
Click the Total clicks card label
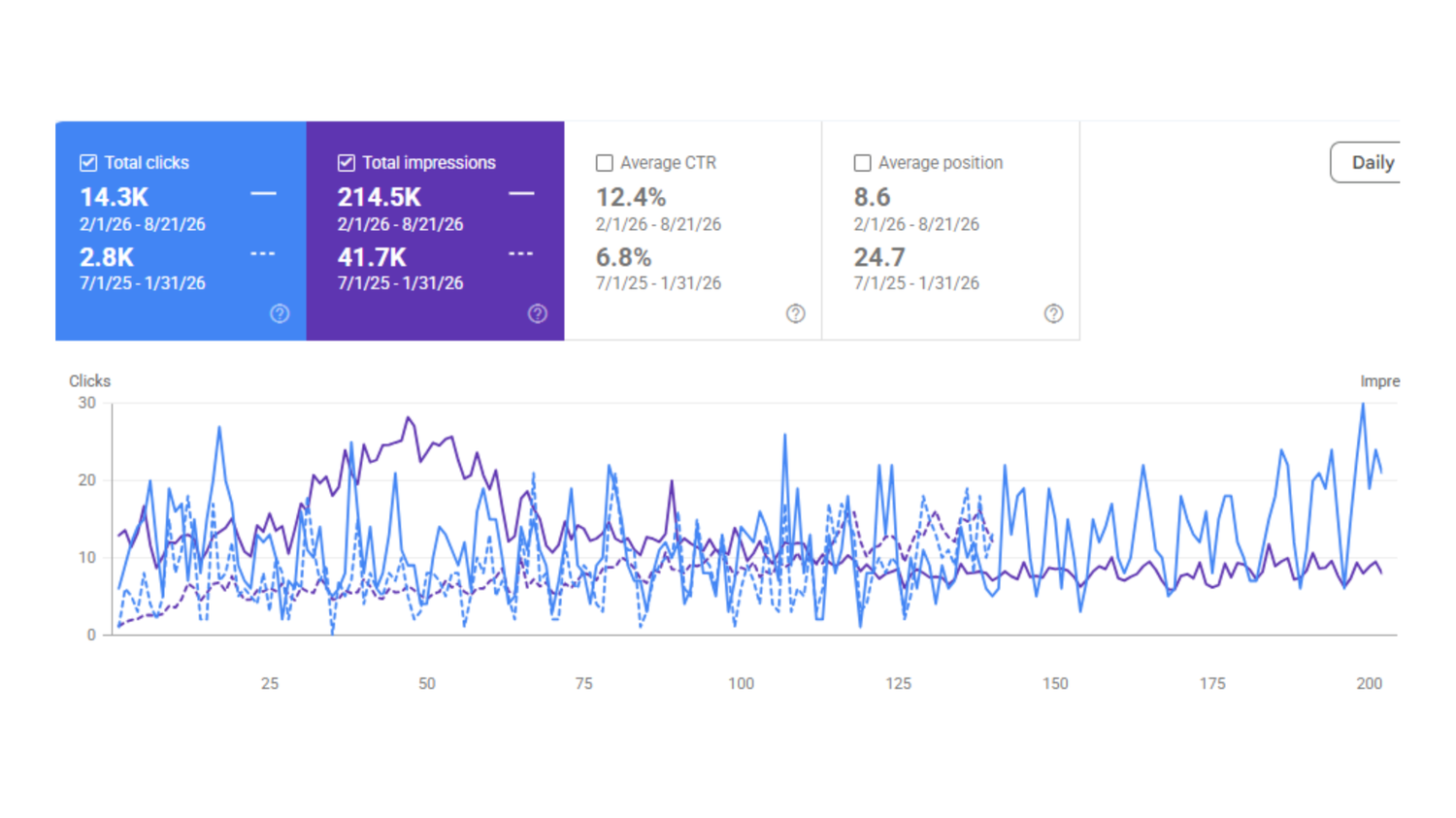(147, 163)
